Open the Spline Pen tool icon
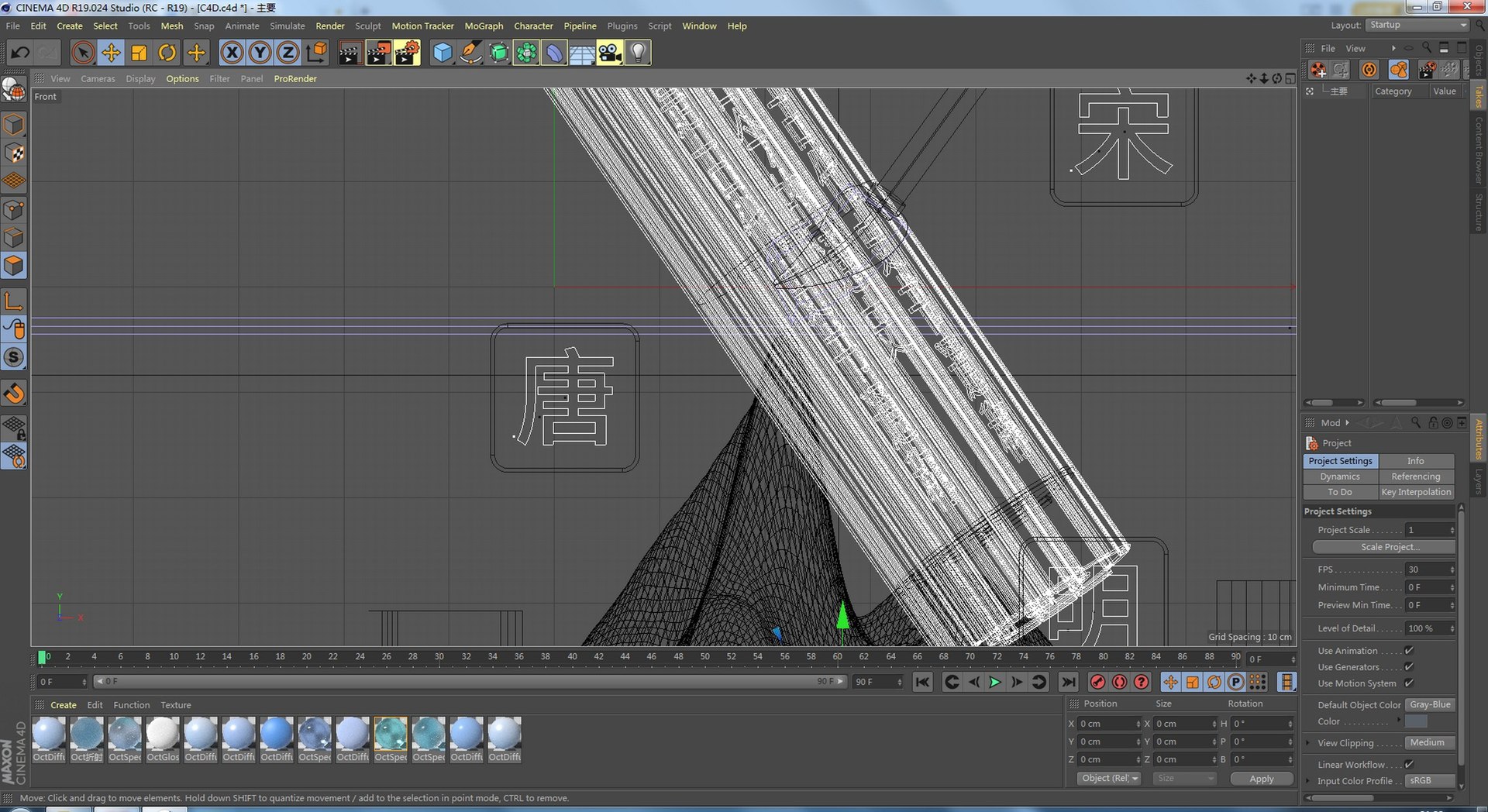This screenshot has width=1488, height=812. tap(470, 53)
